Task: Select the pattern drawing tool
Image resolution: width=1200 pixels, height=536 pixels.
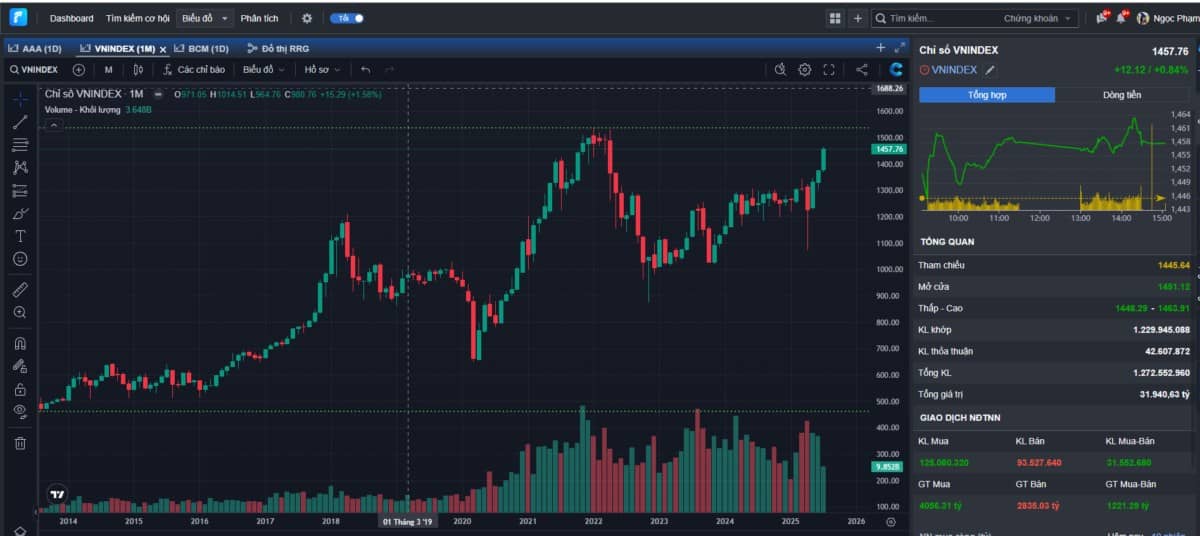Action: coord(20,168)
